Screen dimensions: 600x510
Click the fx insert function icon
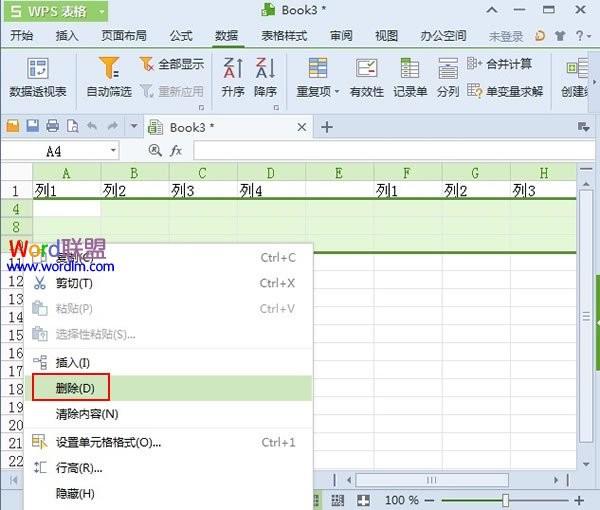pos(176,150)
